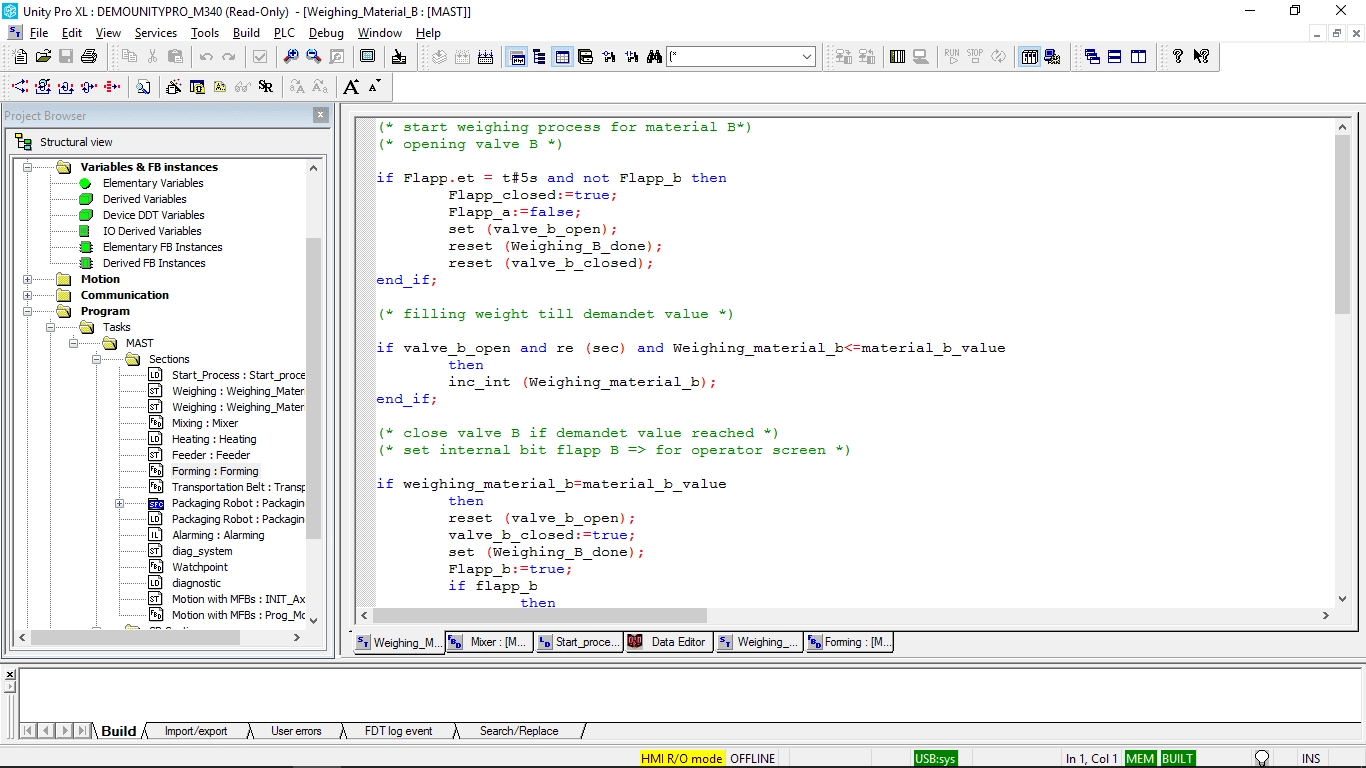The width and height of the screenshot is (1366, 768).
Task: Click the IF statement icon in ST toolbar
Action: (x=20, y=87)
